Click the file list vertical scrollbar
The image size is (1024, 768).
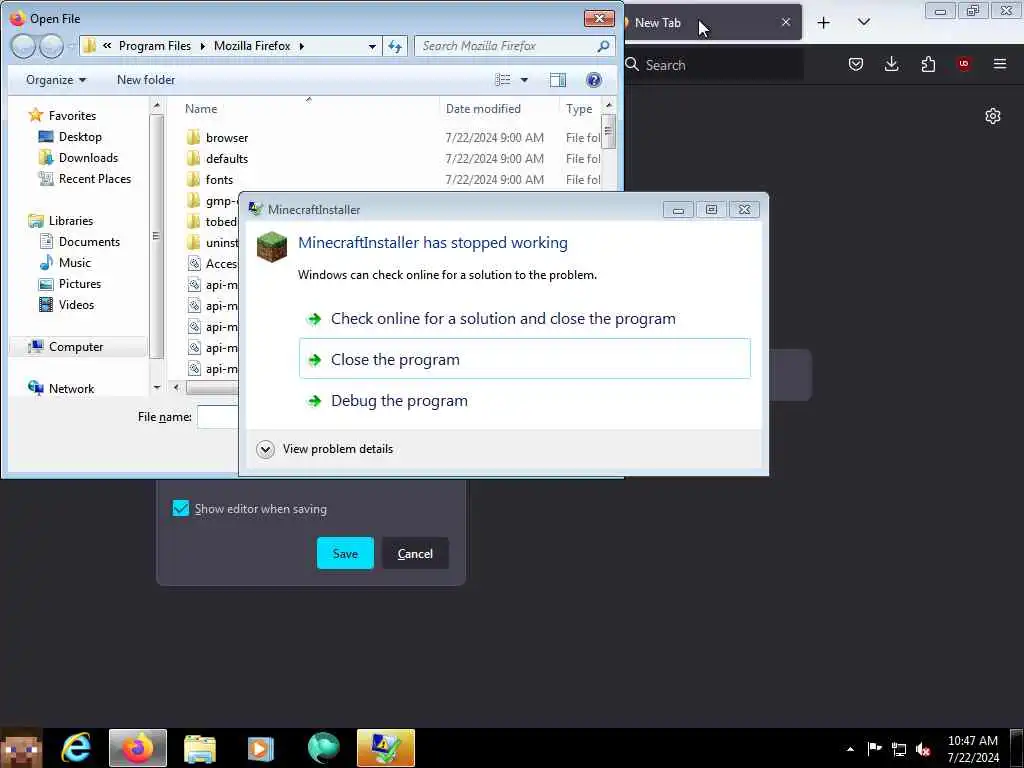pyautogui.click(x=609, y=131)
